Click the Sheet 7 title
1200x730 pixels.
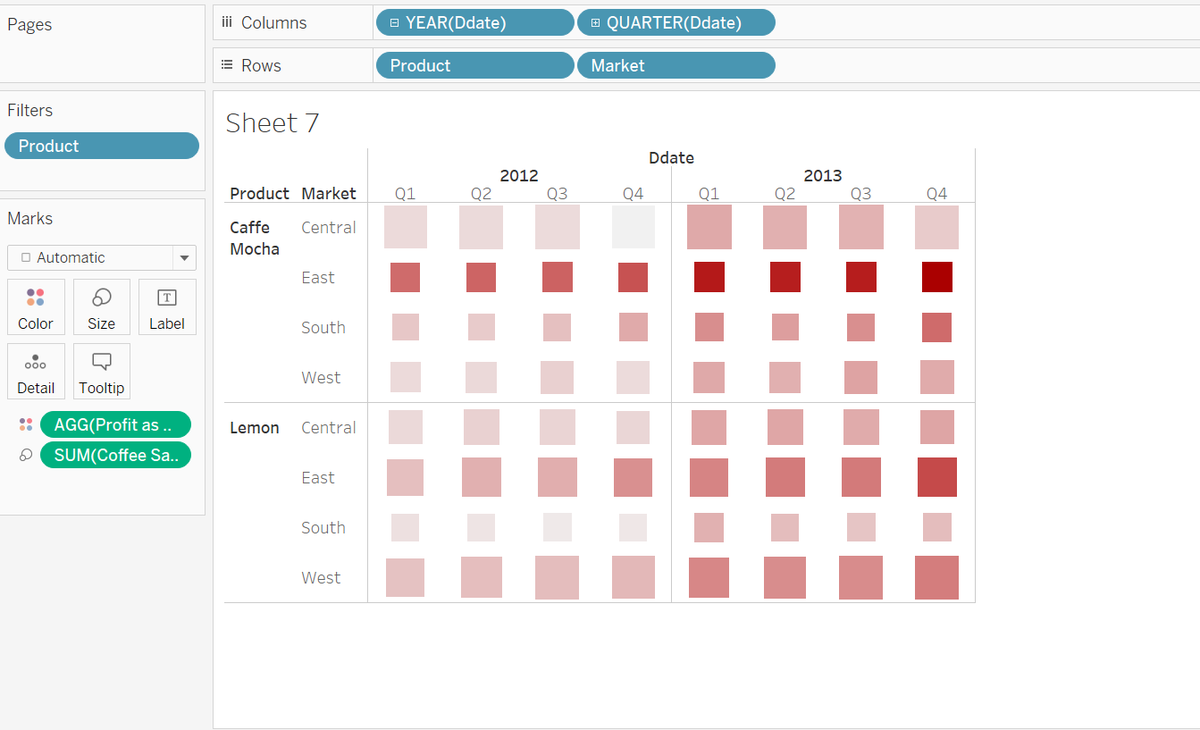[x=272, y=123]
